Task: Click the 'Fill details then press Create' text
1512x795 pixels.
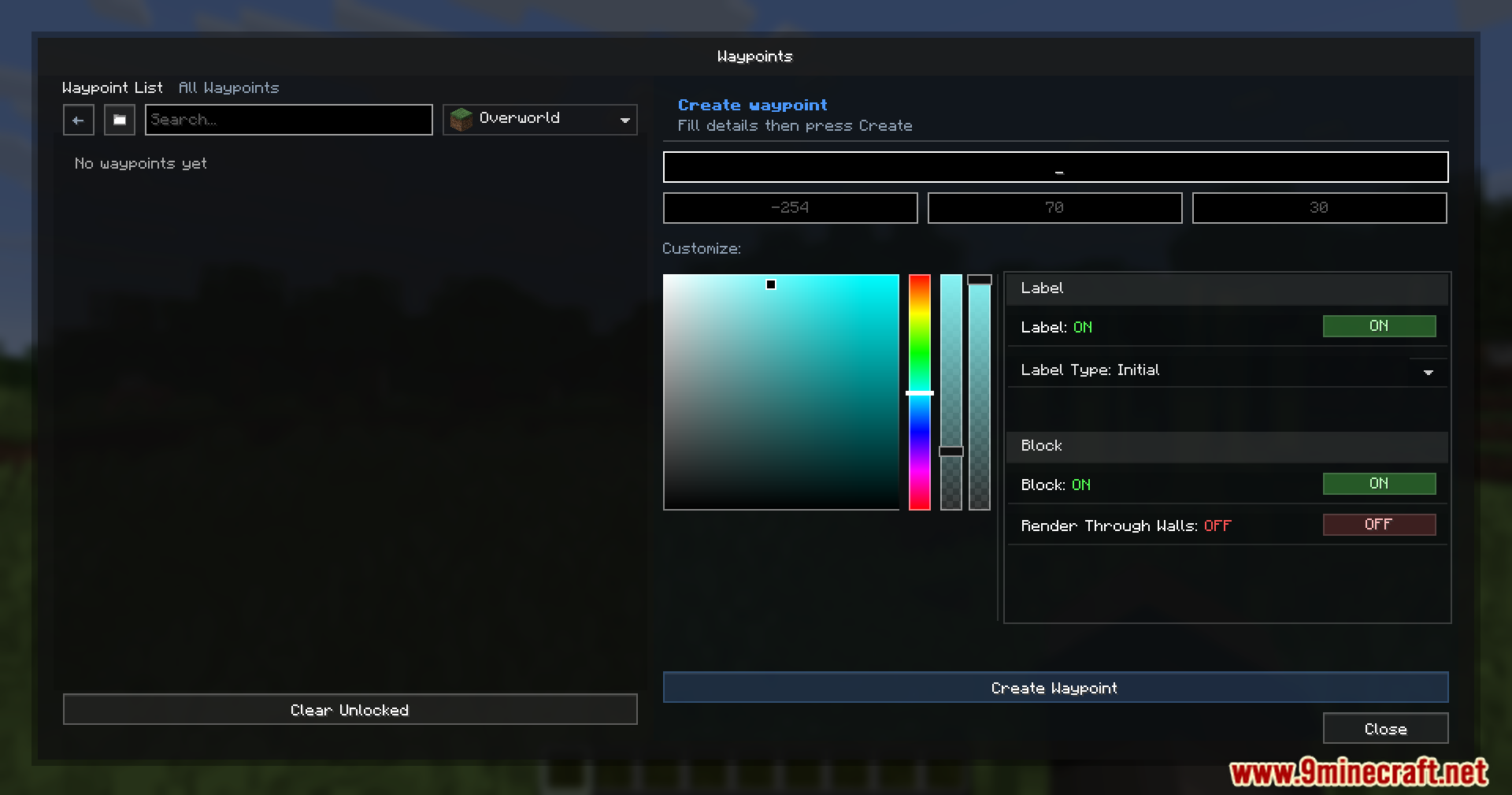Action: (x=795, y=126)
